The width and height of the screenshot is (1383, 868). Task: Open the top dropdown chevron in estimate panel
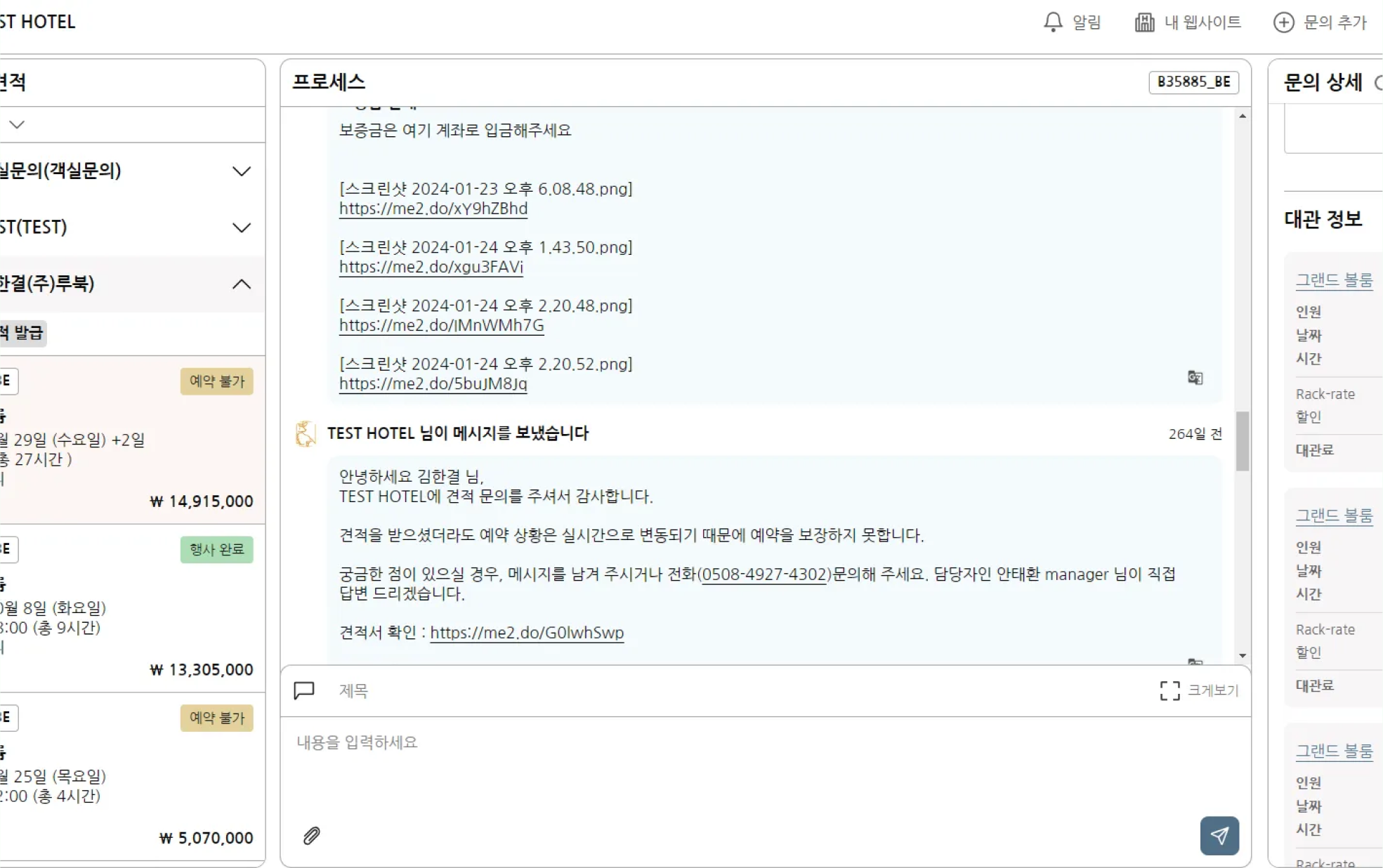click(17, 124)
